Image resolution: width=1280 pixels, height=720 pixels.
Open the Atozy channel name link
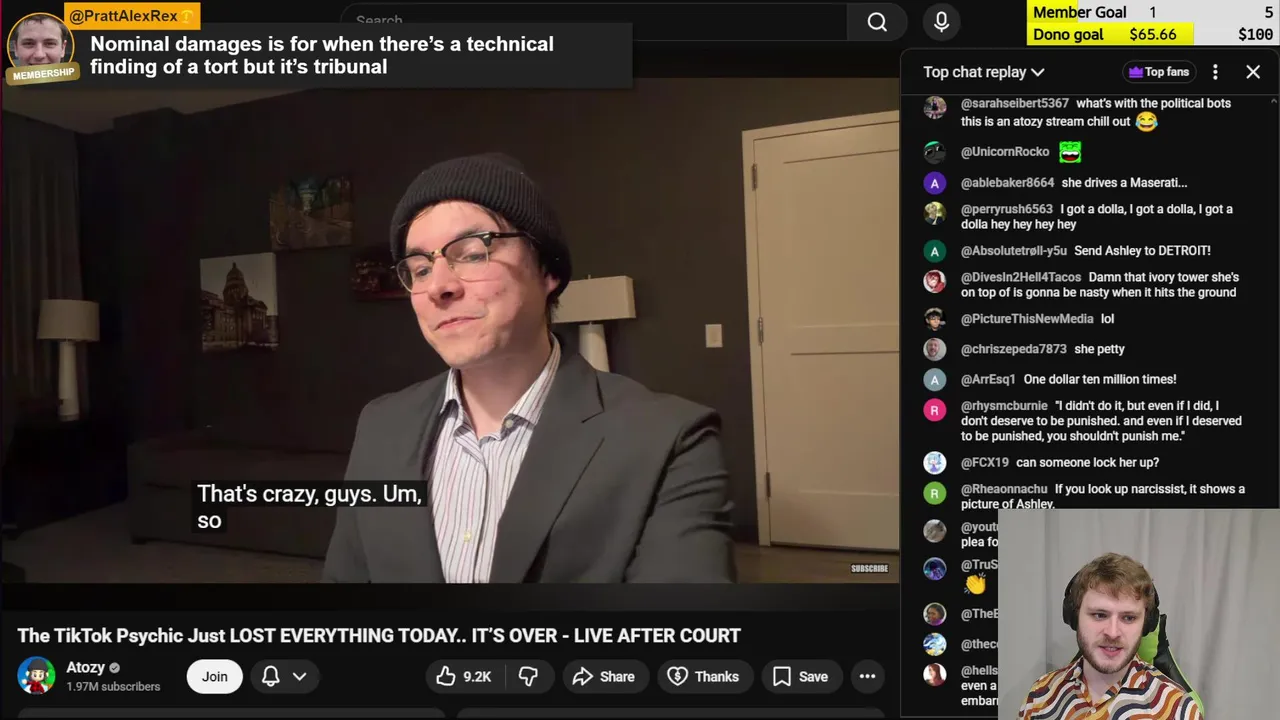[x=85, y=667]
